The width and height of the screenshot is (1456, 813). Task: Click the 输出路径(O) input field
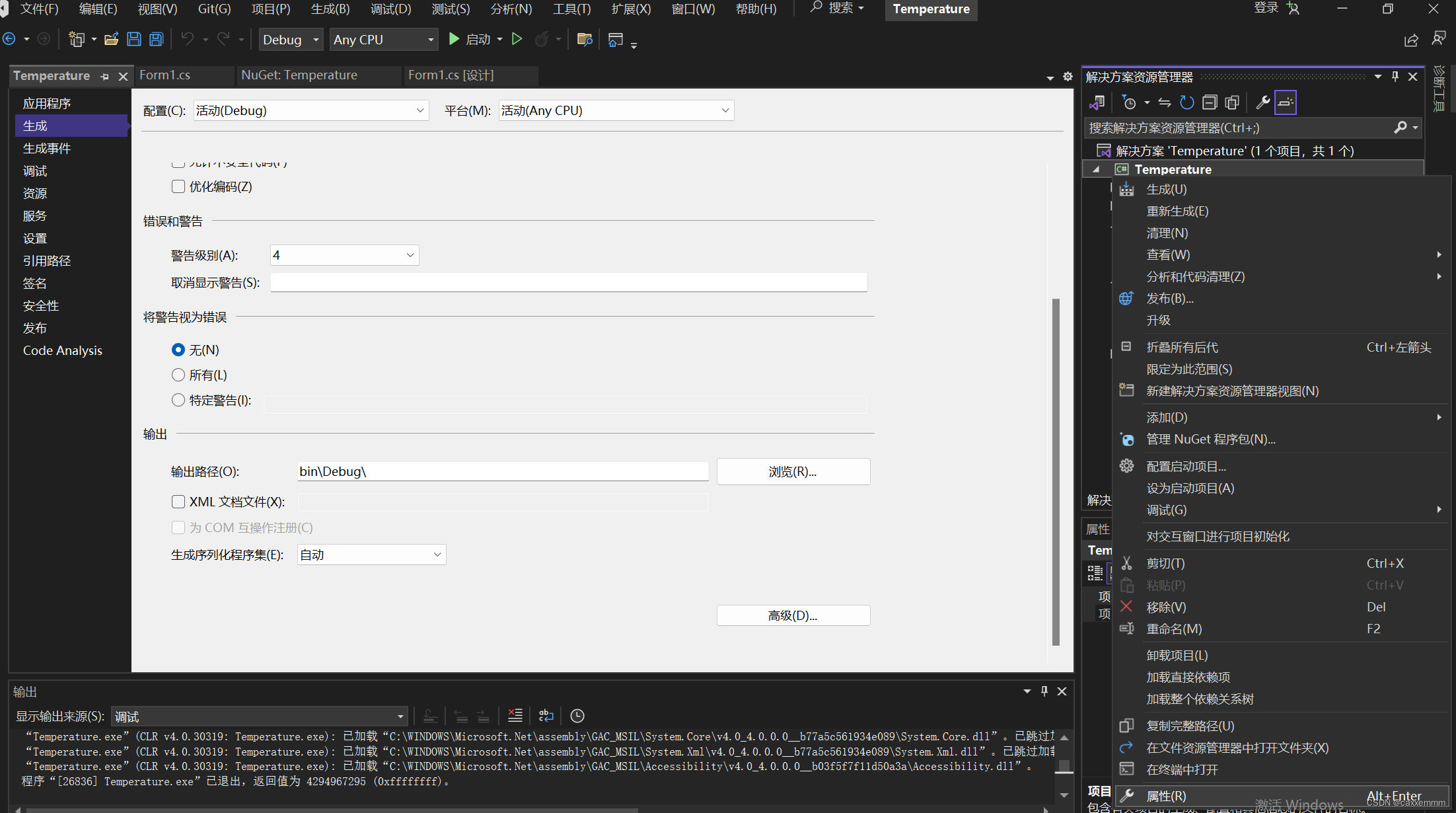point(503,471)
